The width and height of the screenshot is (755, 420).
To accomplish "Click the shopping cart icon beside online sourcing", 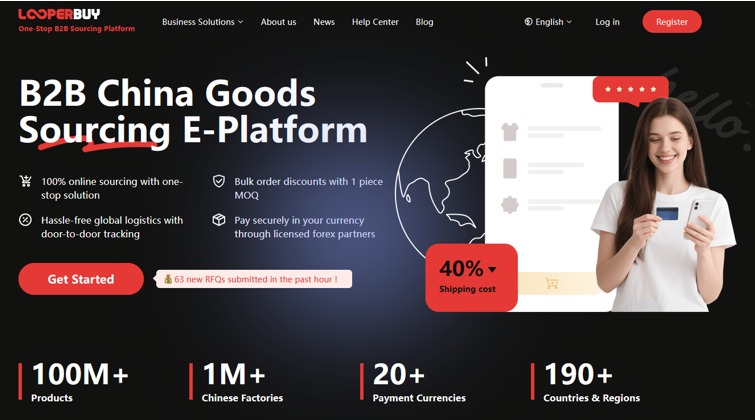I will tap(26, 181).
